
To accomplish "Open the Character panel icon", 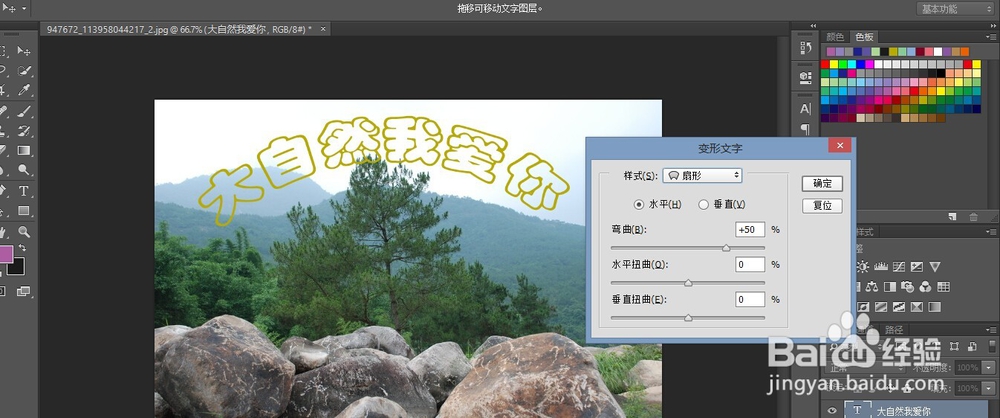I will [x=805, y=108].
